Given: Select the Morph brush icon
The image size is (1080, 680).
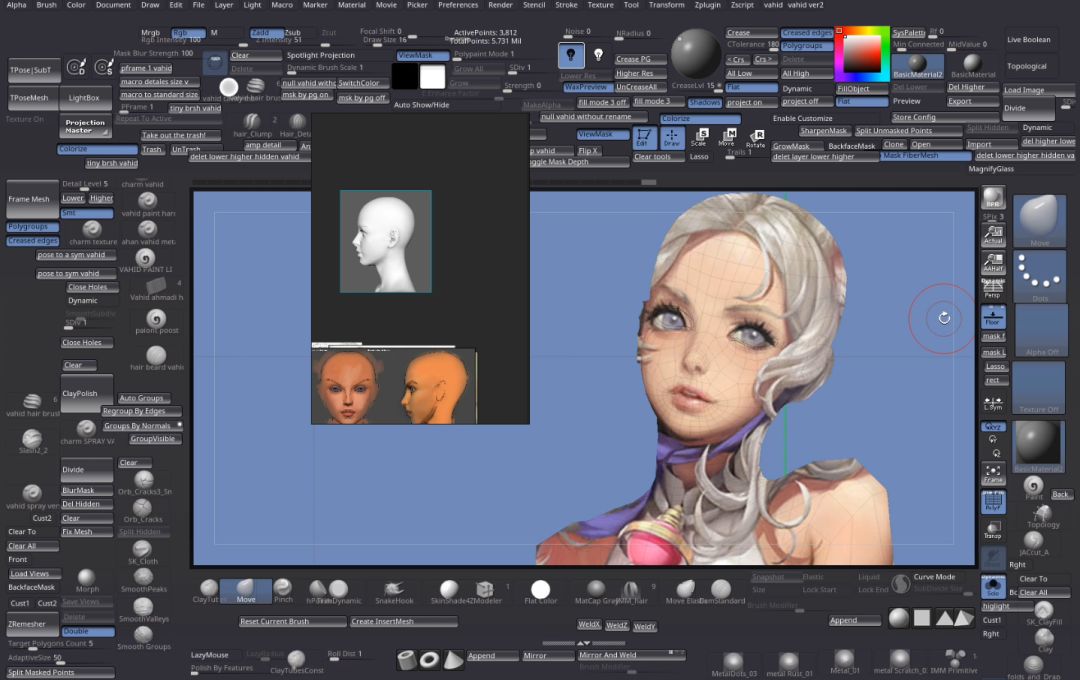Looking at the screenshot, I should coord(87,580).
